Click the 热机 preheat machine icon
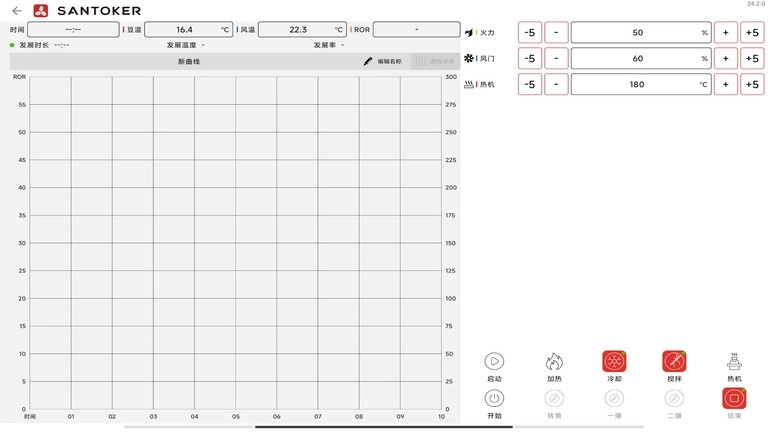Viewport: 768px width, 432px height. point(735,362)
